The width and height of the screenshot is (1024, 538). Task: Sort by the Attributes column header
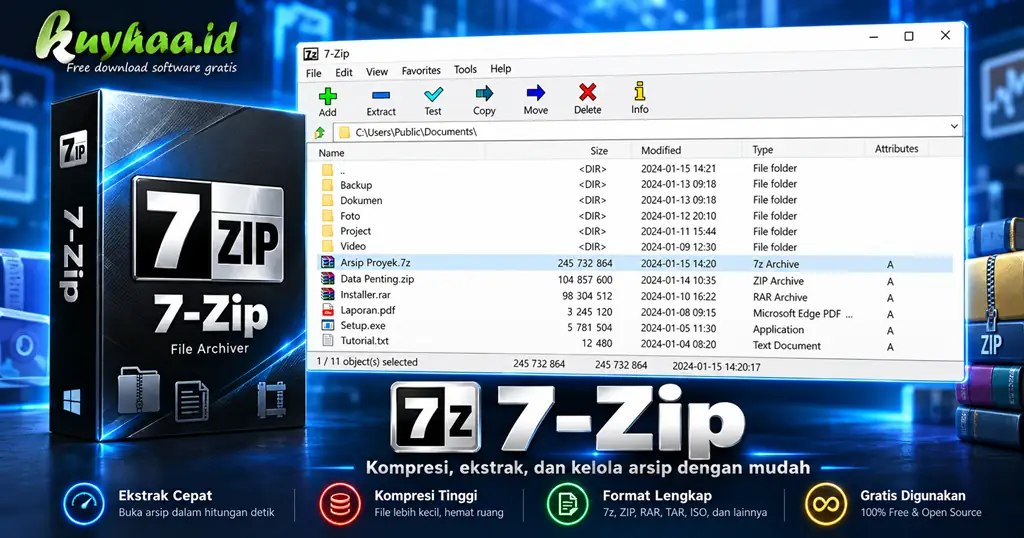897,149
